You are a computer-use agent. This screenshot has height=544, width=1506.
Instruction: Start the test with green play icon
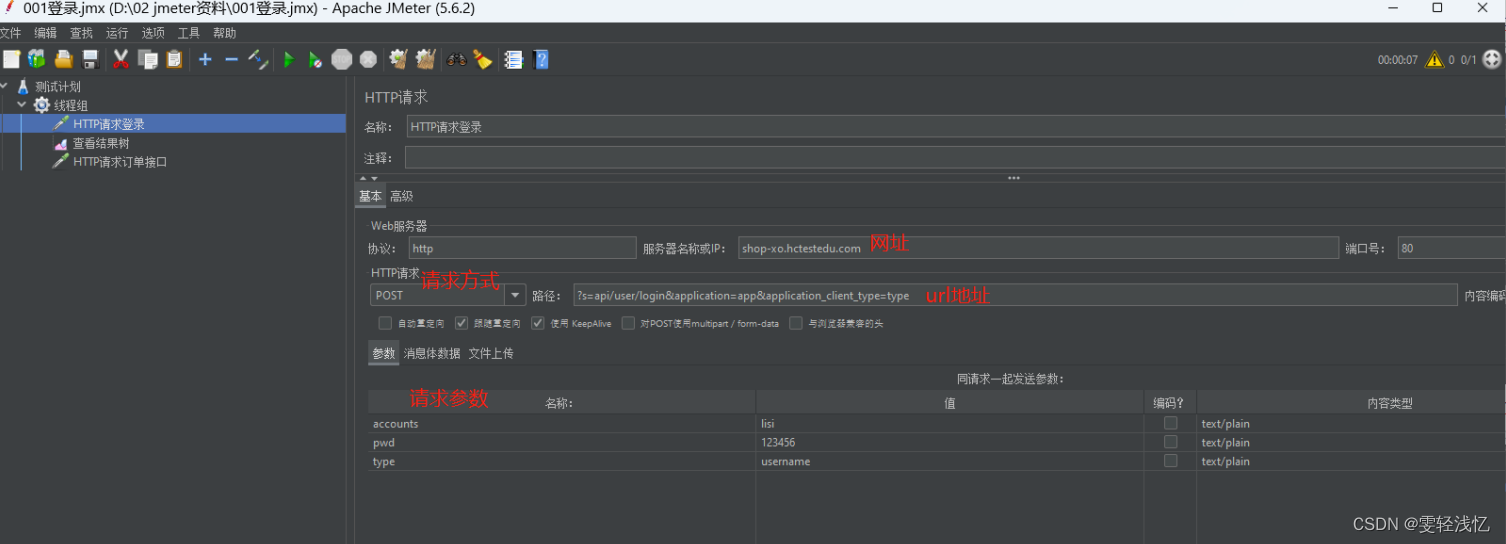click(288, 59)
